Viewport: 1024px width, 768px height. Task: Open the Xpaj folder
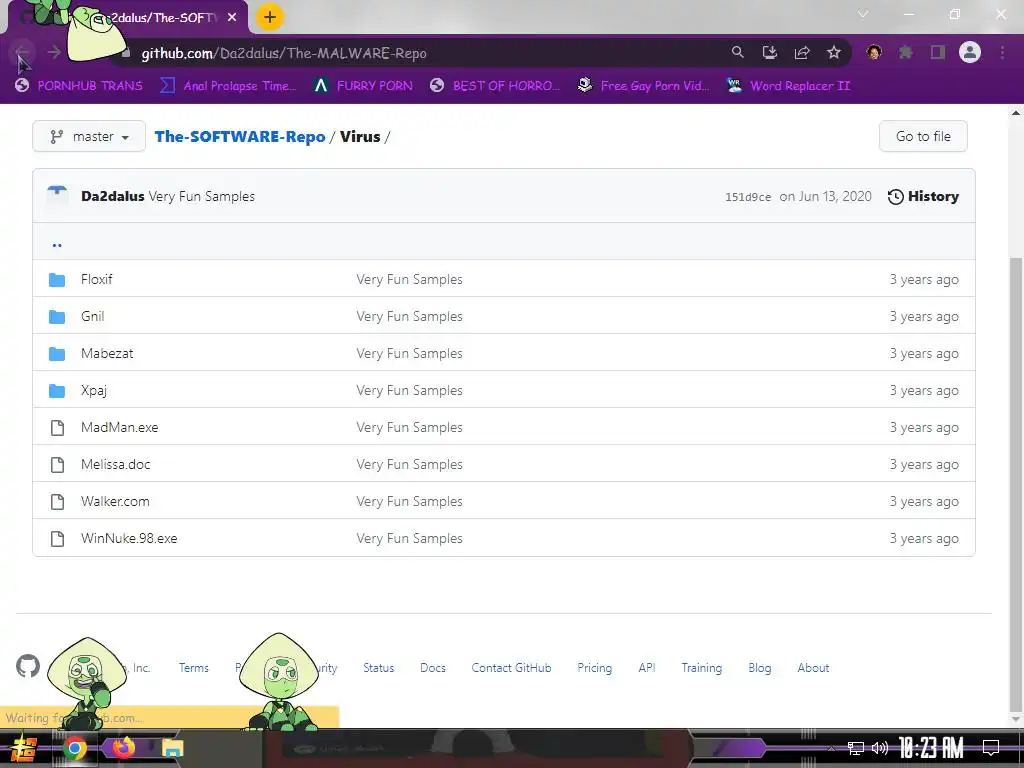(93, 391)
